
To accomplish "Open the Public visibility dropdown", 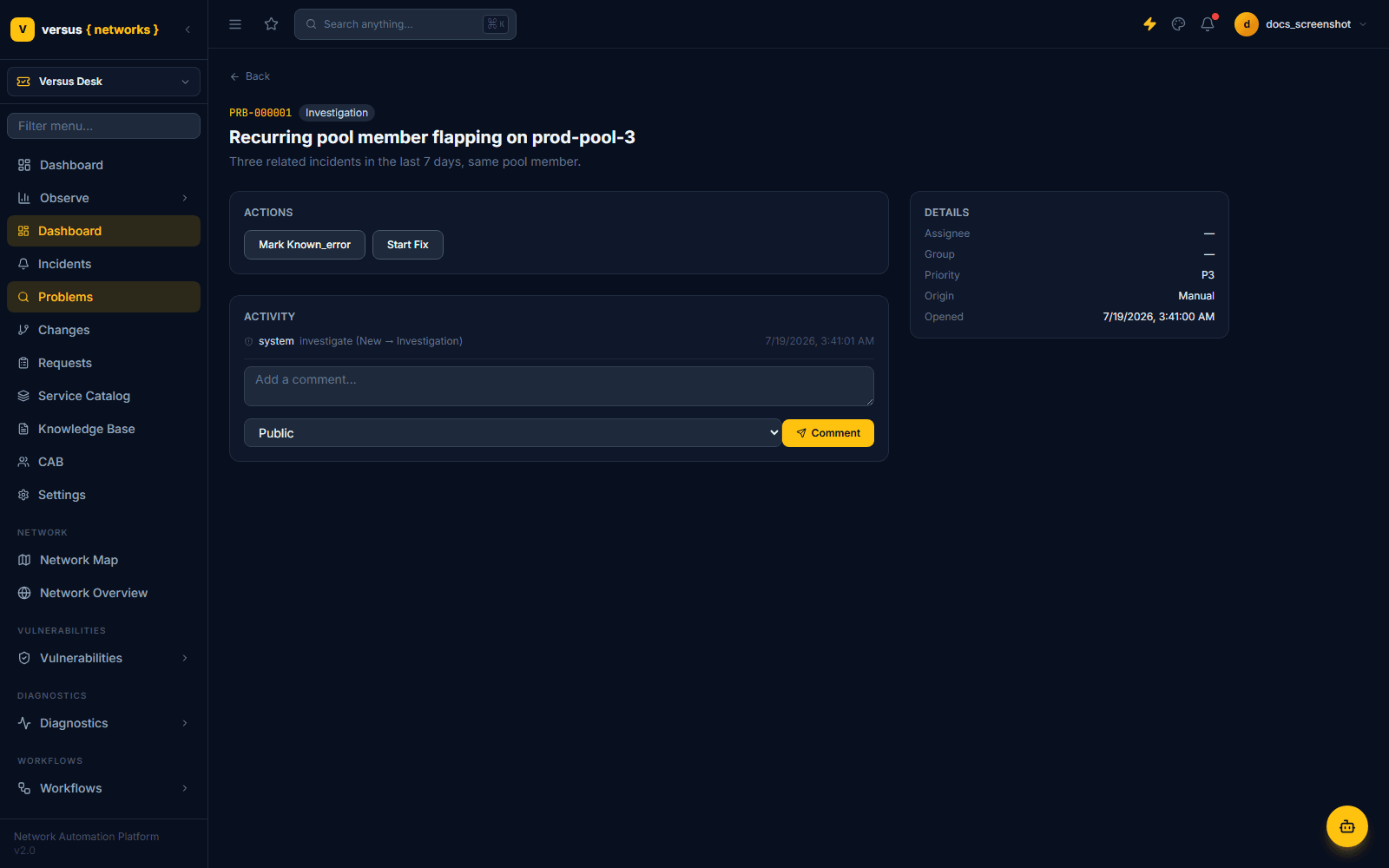I will click(x=512, y=433).
